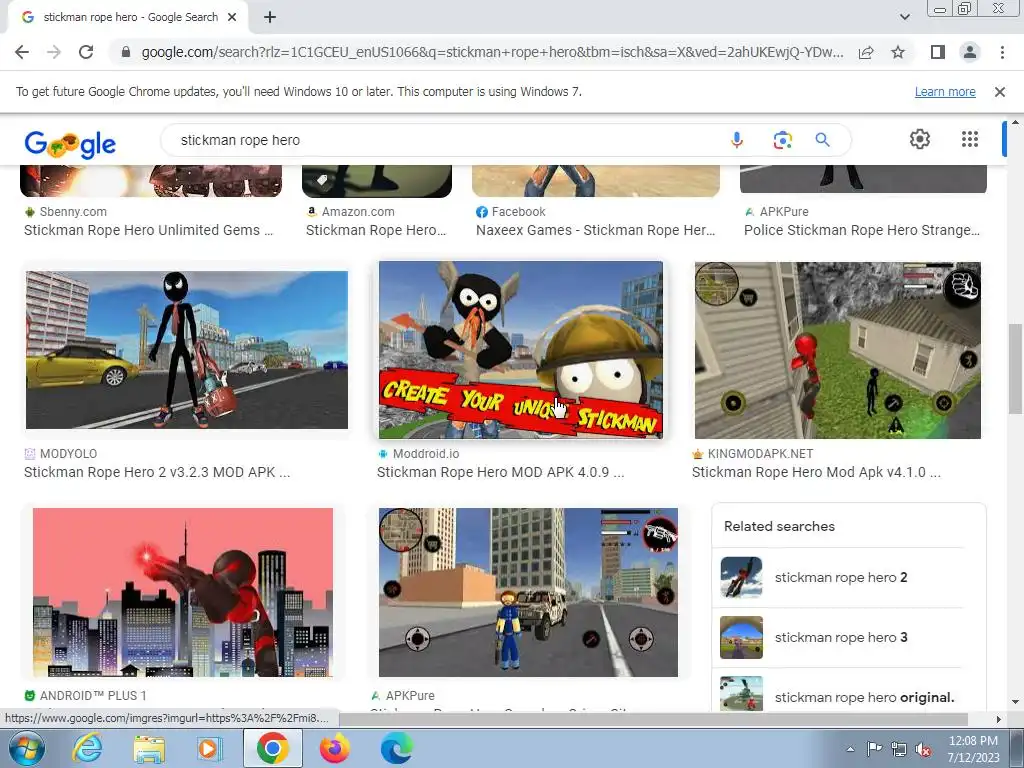Open the Naxeex Games Facebook result

click(x=596, y=230)
